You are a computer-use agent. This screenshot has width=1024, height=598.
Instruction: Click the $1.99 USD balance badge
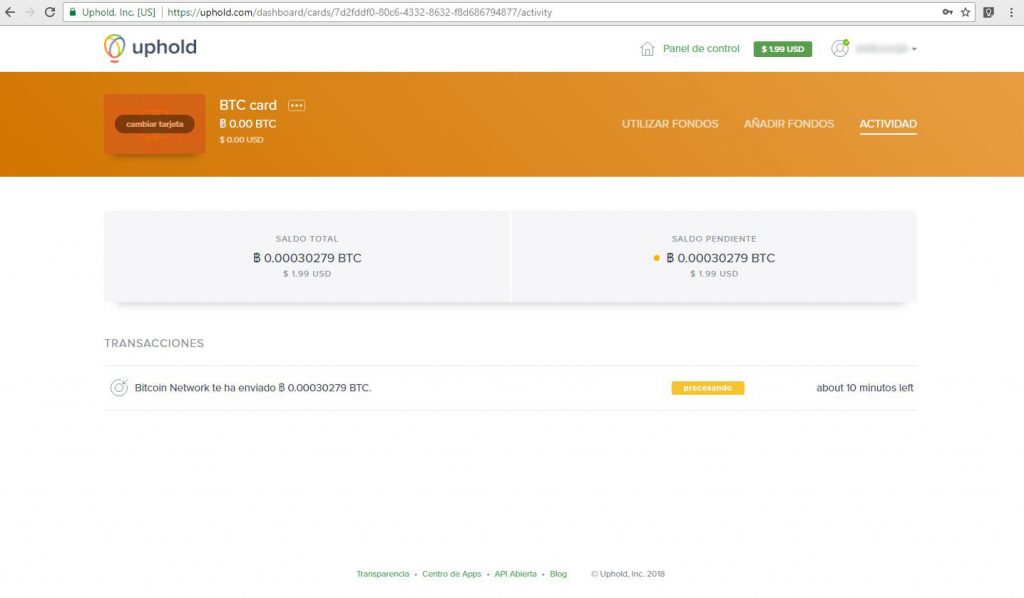[782, 49]
